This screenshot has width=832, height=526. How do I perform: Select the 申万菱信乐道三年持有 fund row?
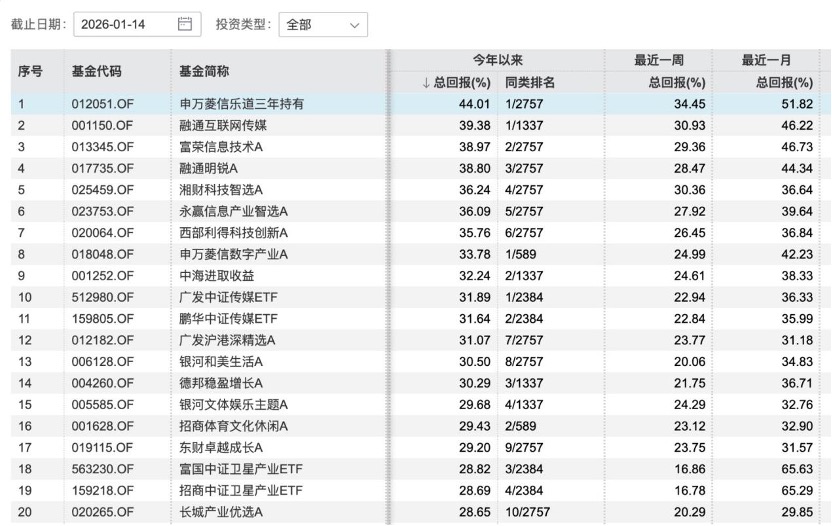(x=236, y=104)
